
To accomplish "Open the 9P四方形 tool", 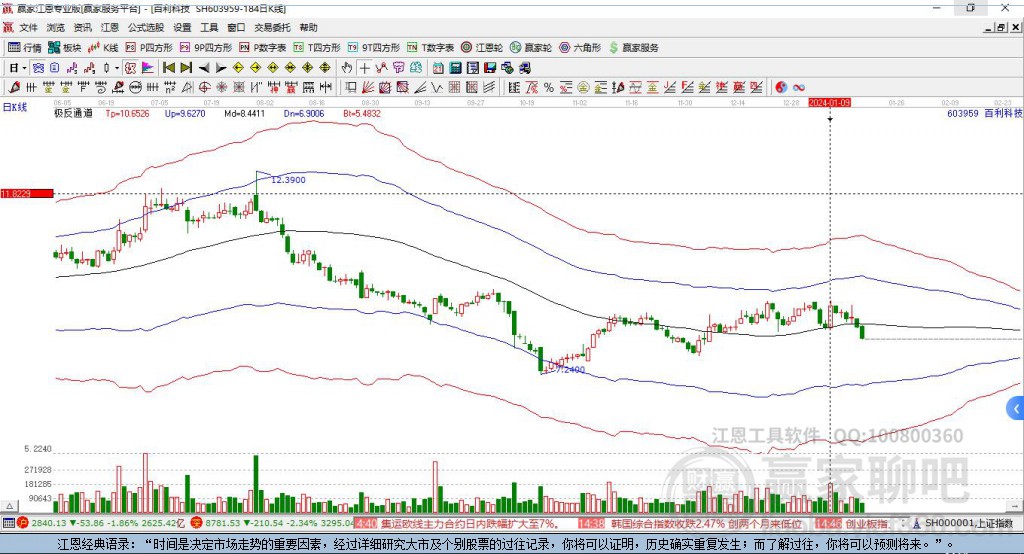I will pos(206,48).
